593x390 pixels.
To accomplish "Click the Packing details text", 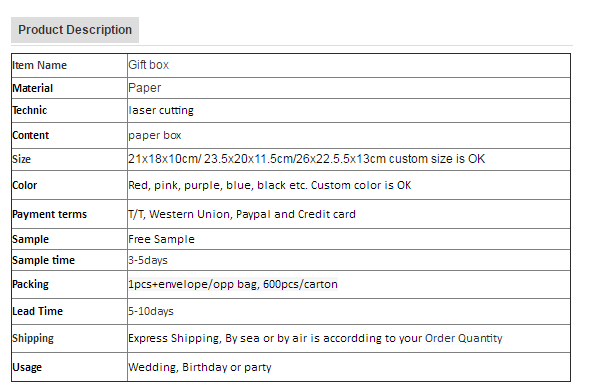I will 233,284.
